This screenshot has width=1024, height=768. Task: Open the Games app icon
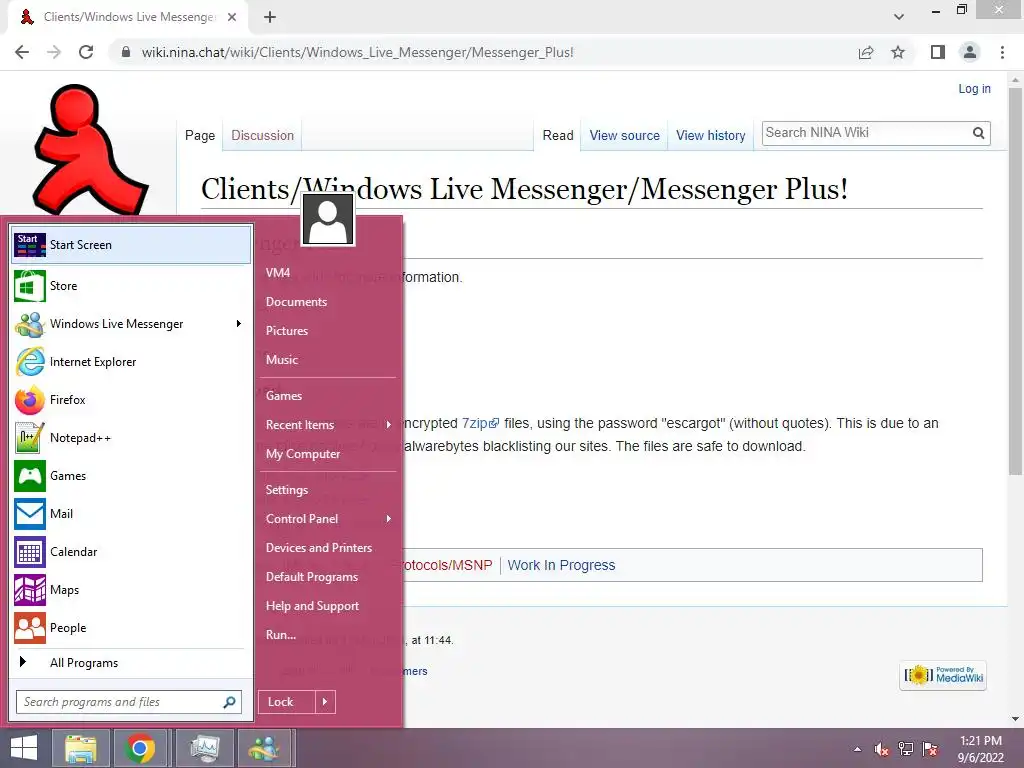click(30, 475)
